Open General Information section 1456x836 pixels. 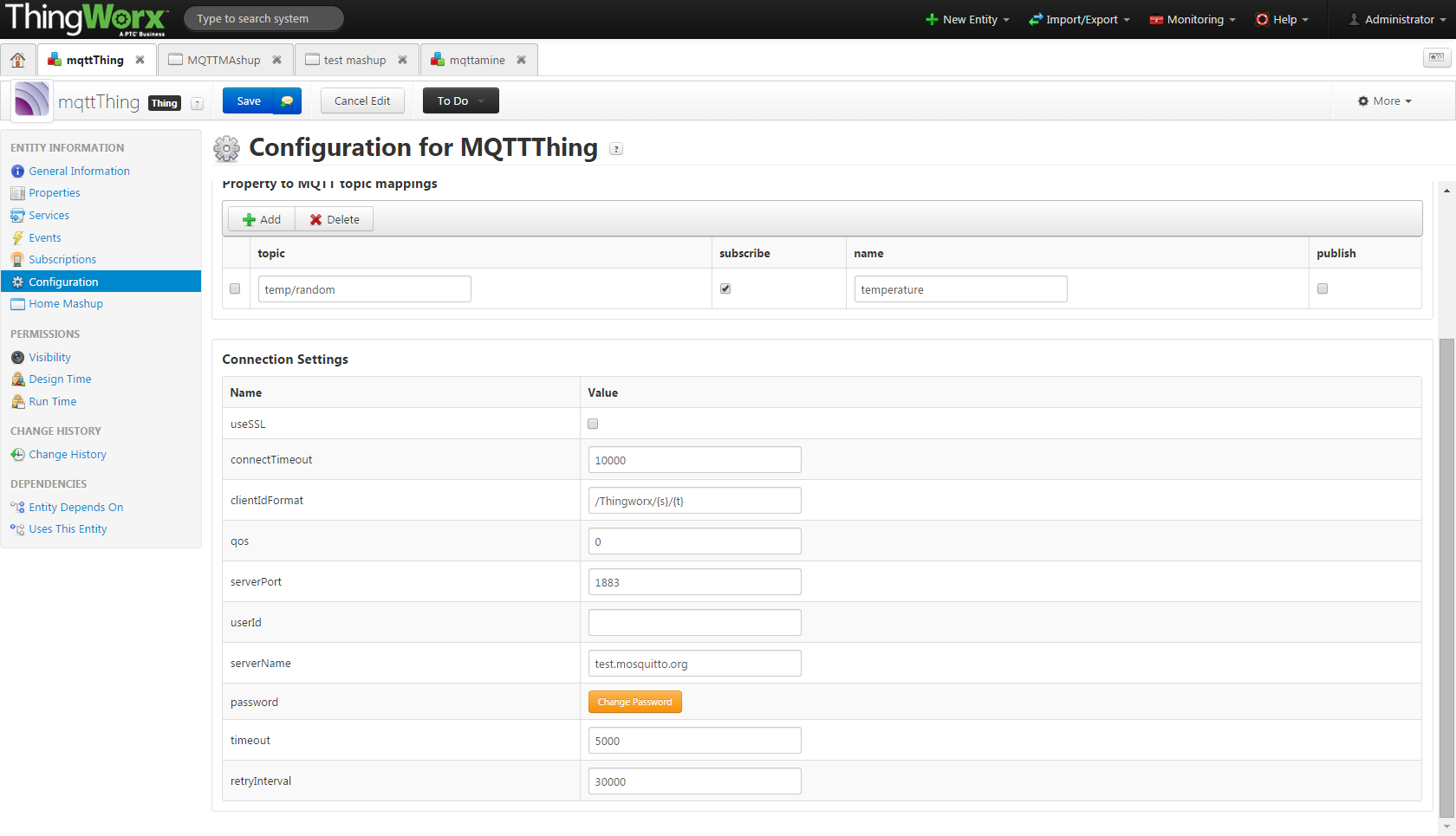click(x=79, y=172)
